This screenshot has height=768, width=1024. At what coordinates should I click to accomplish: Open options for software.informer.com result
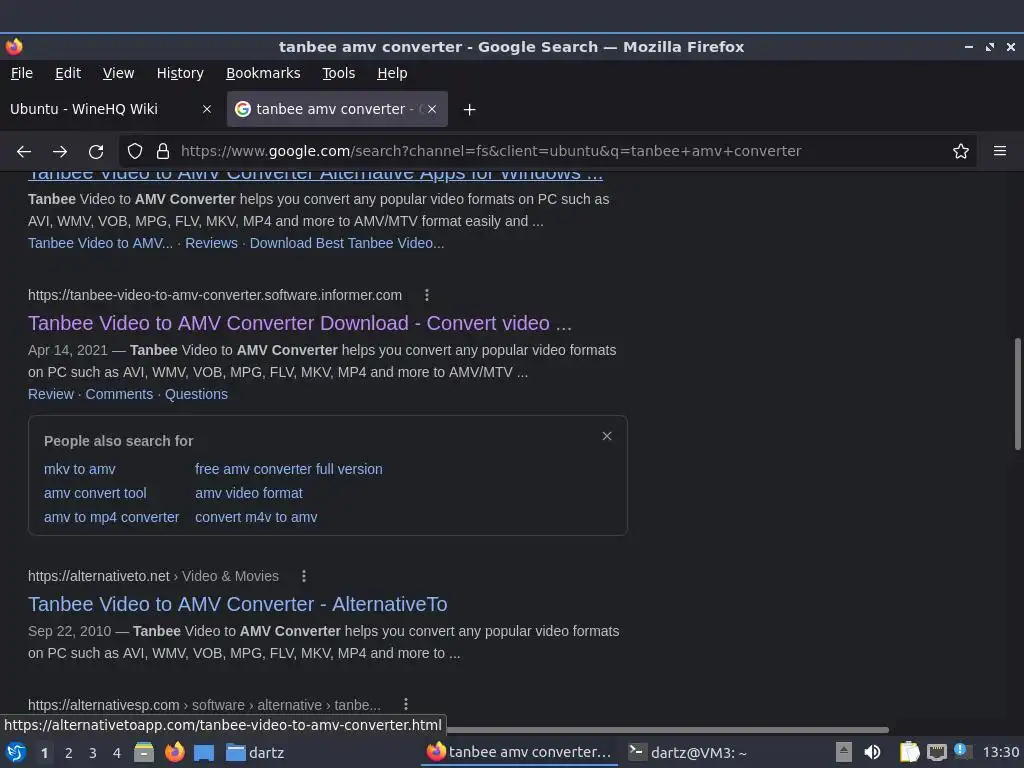[x=426, y=295]
